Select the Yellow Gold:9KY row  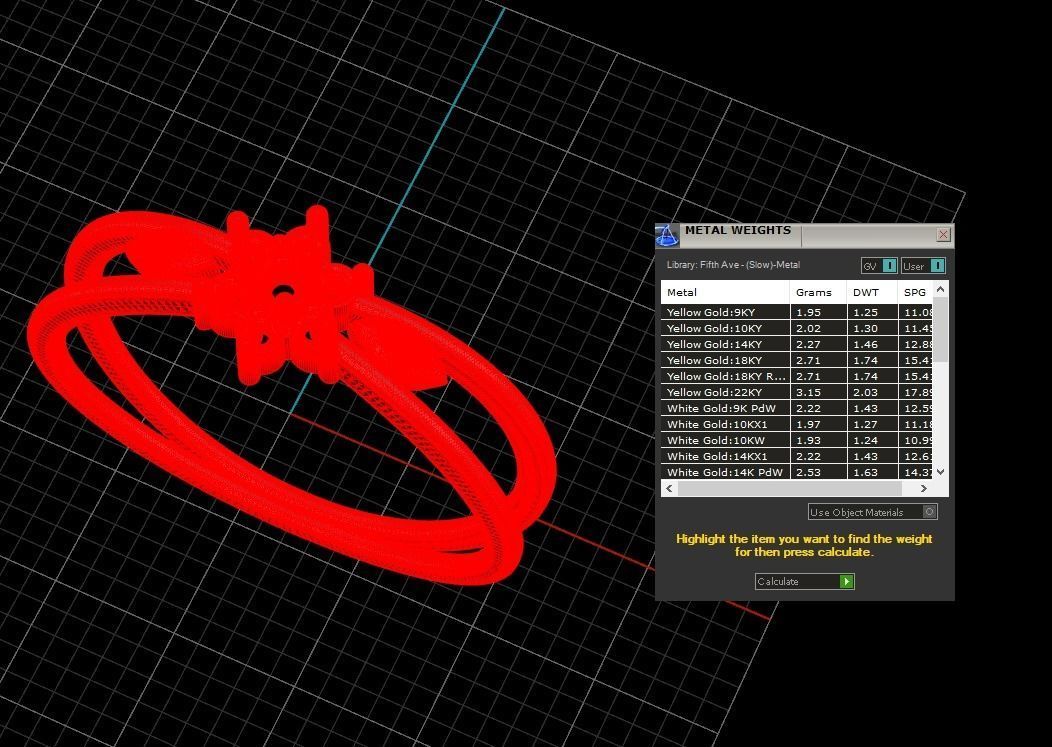[796, 312]
